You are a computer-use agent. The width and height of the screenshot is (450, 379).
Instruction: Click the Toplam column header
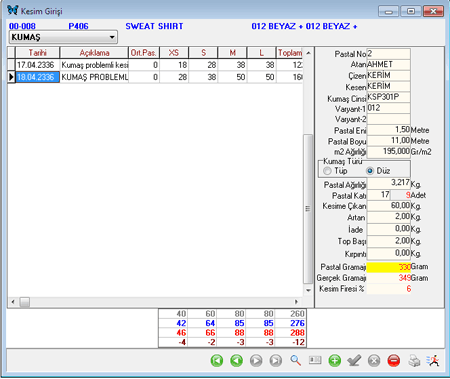tap(290, 53)
